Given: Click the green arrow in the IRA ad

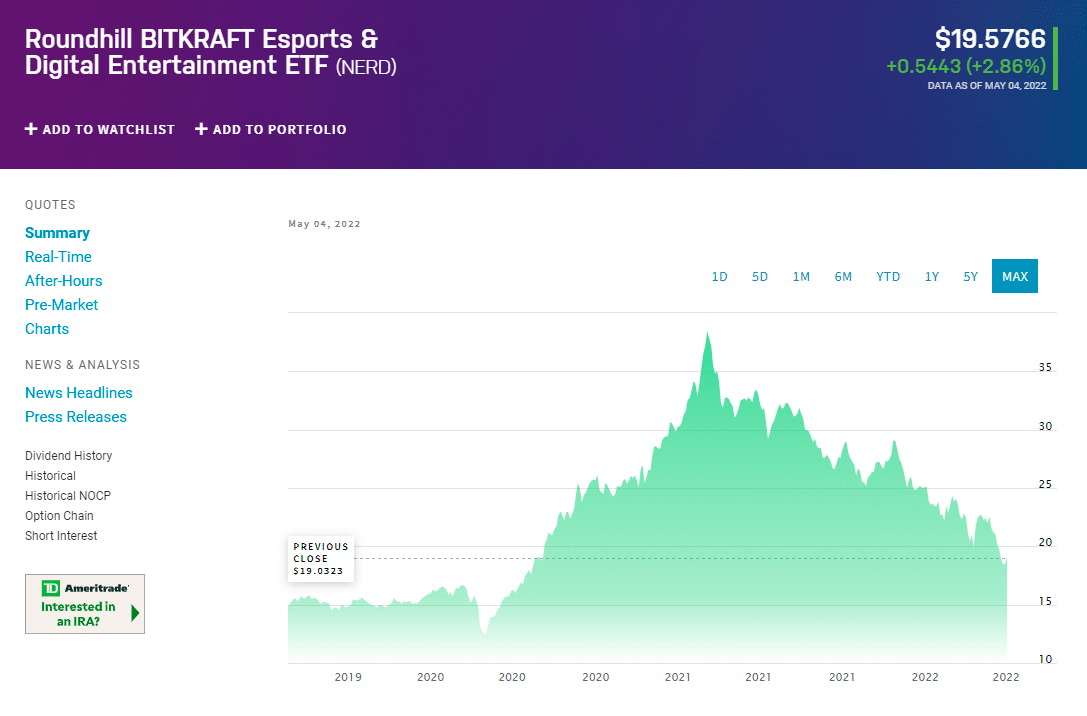Looking at the screenshot, I should [135, 613].
